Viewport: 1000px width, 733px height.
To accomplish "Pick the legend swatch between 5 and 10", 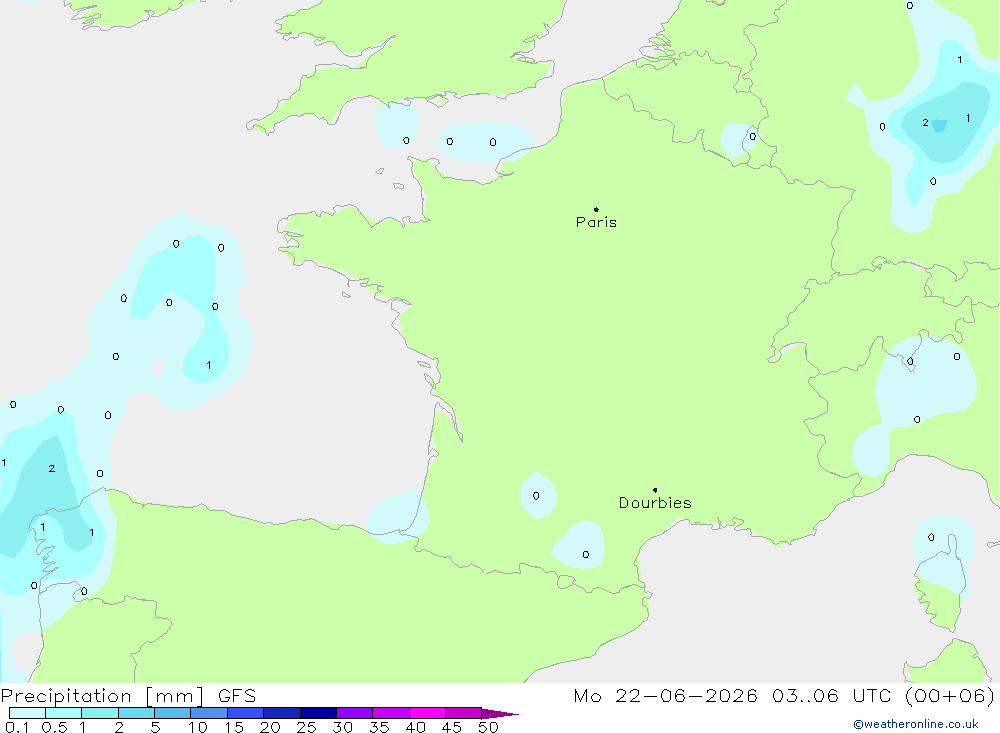I will click(x=172, y=713).
